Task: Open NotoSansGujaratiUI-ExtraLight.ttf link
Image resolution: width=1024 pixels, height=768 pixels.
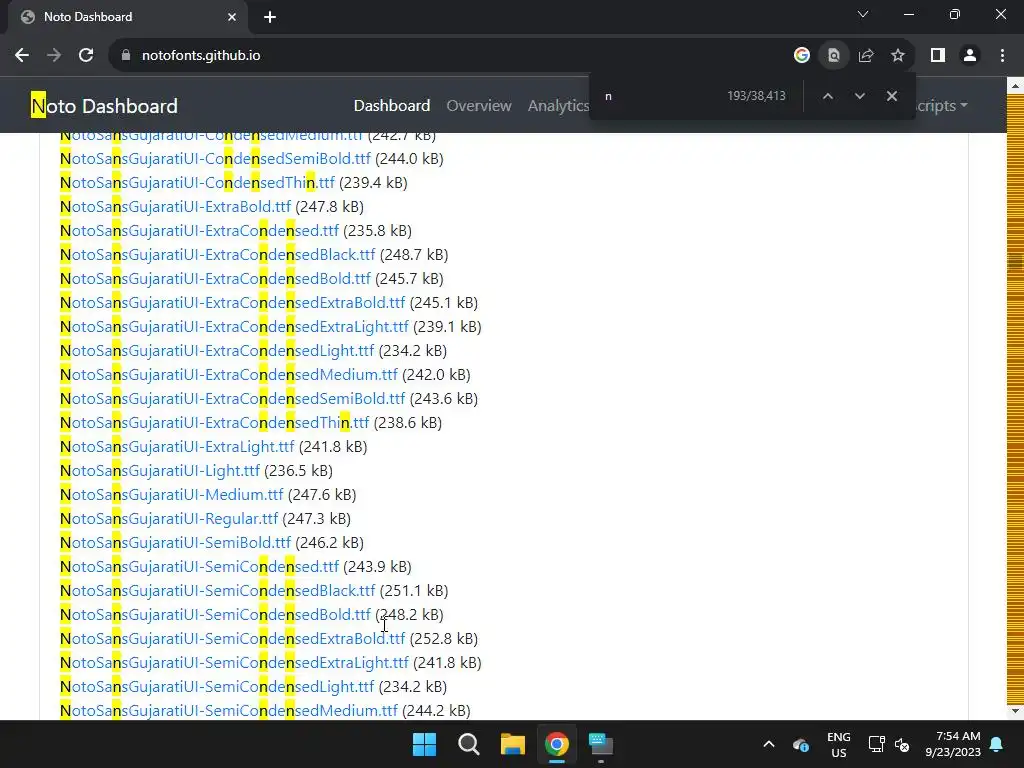Action: coord(177,447)
